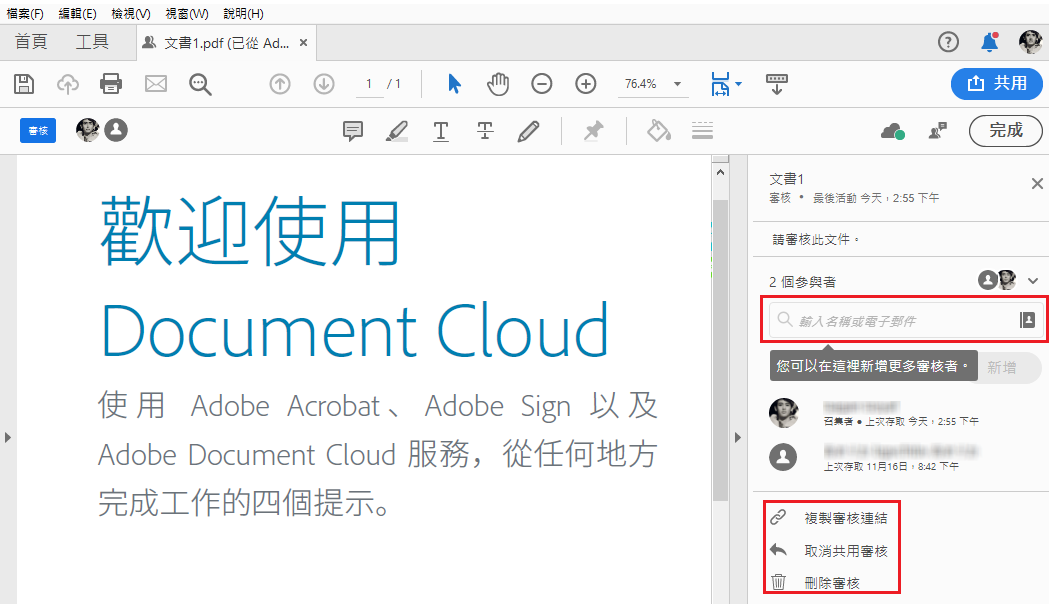This screenshot has height=604, width=1049.
Task: Open Help question mark icon
Action: tap(948, 42)
